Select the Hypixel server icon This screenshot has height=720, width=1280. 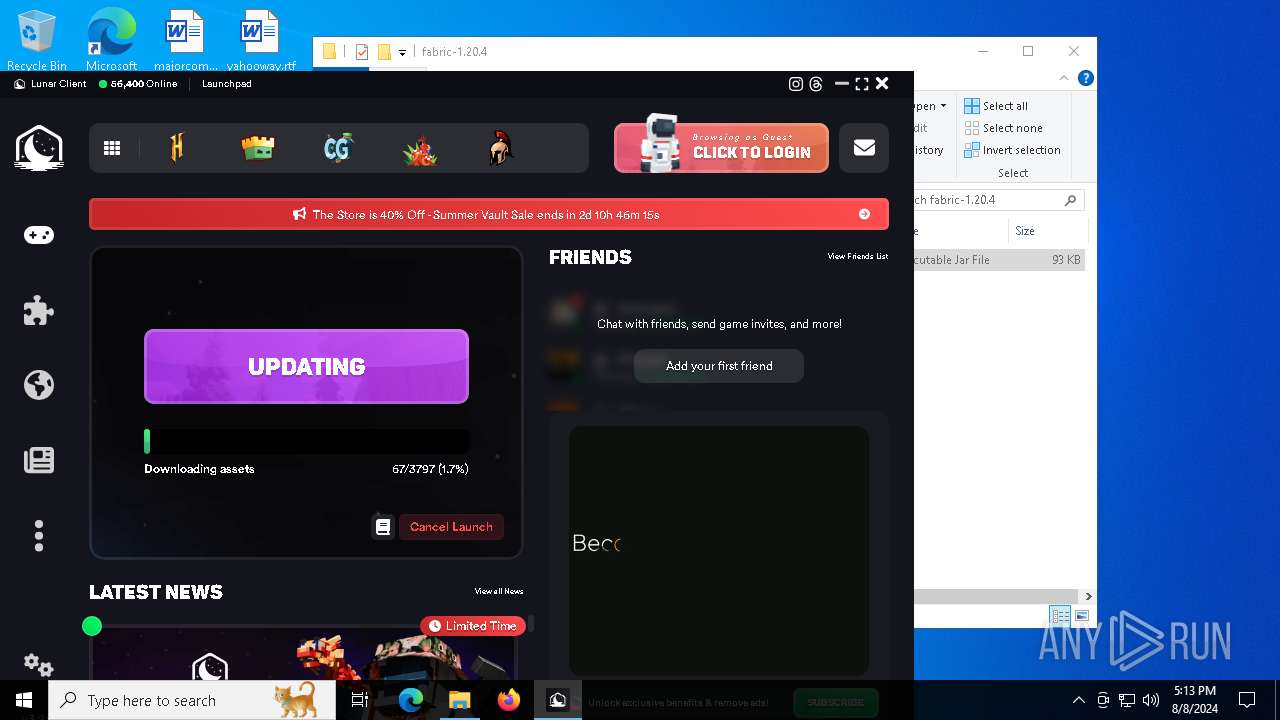pos(177,148)
